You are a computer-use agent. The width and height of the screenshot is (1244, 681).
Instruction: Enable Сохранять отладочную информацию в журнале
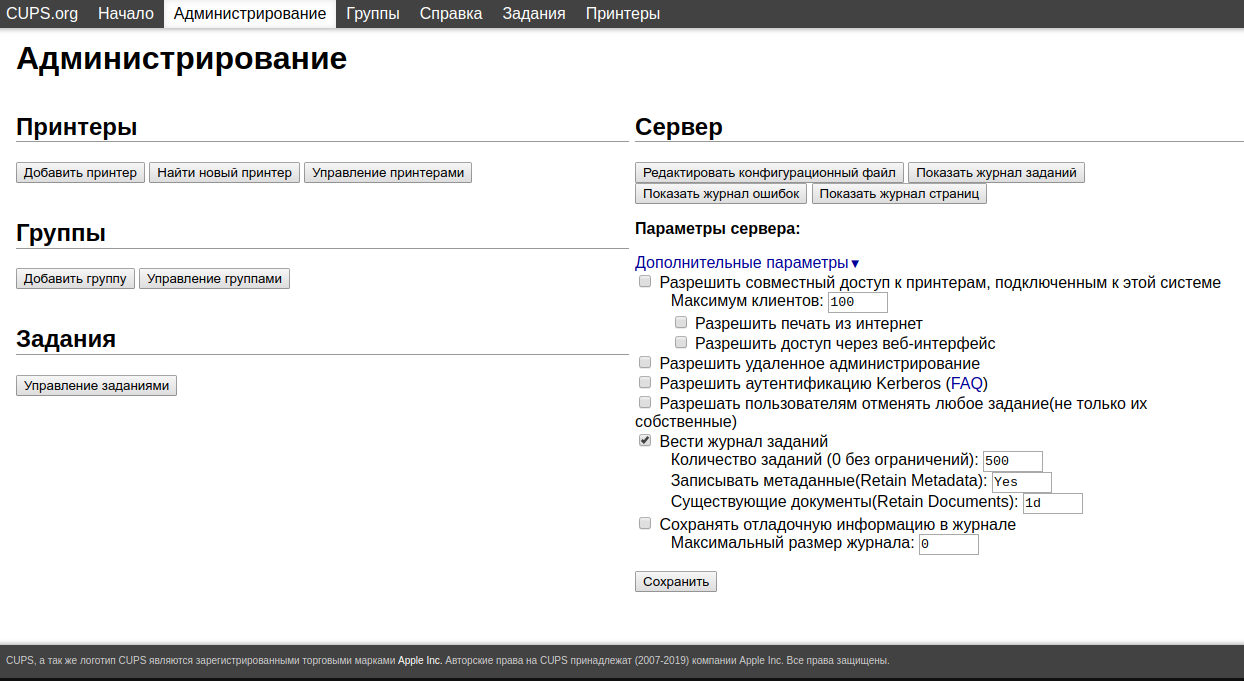click(x=645, y=523)
